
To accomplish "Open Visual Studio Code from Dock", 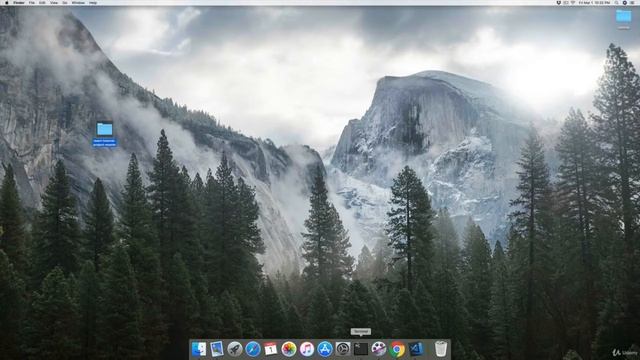I will [415, 349].
